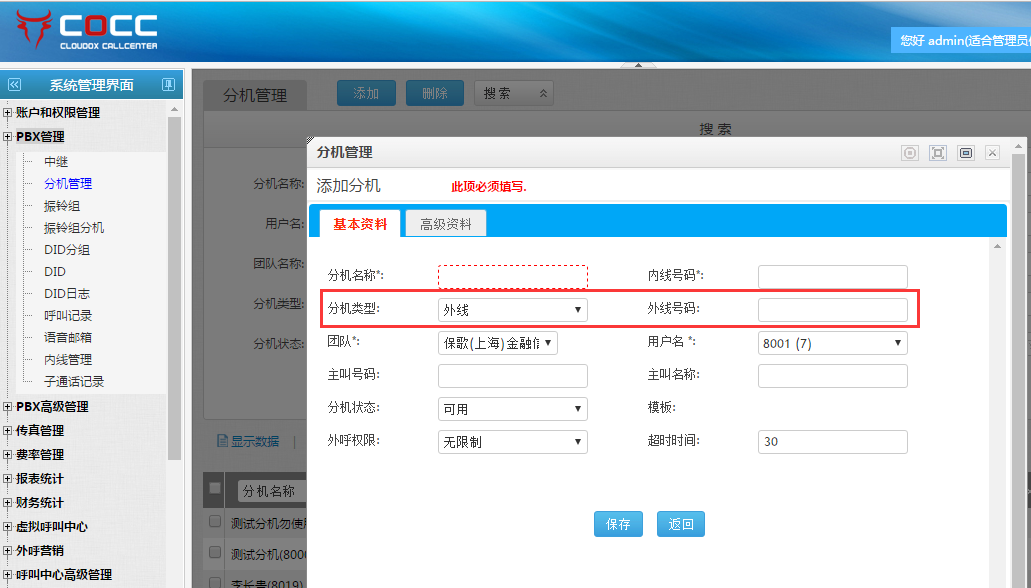Click the dialog's fullscreen expand icon

937,153
